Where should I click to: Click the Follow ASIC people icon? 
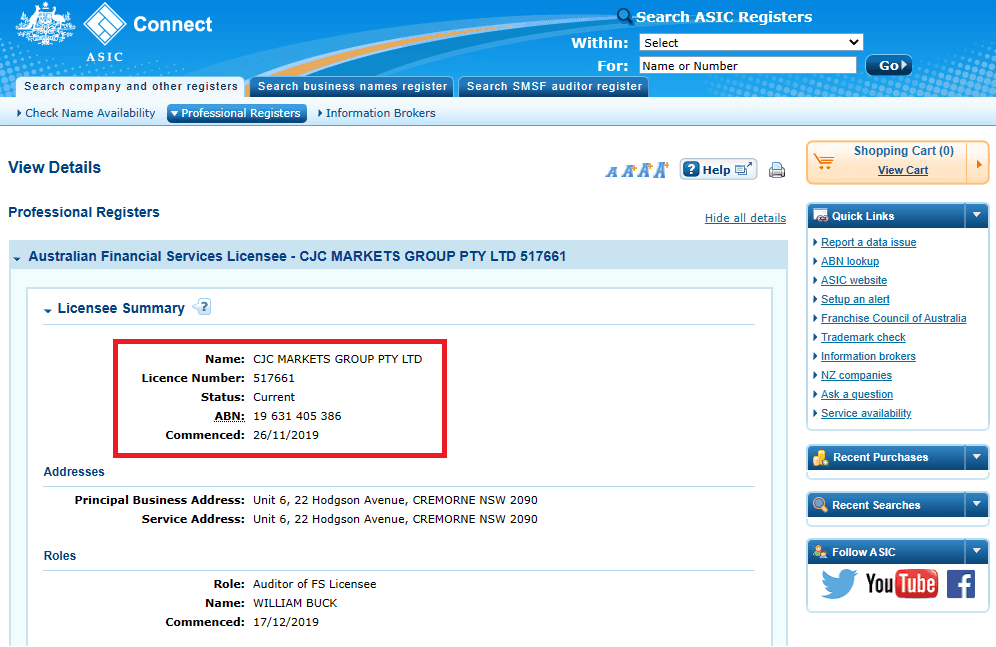(820, 552)
